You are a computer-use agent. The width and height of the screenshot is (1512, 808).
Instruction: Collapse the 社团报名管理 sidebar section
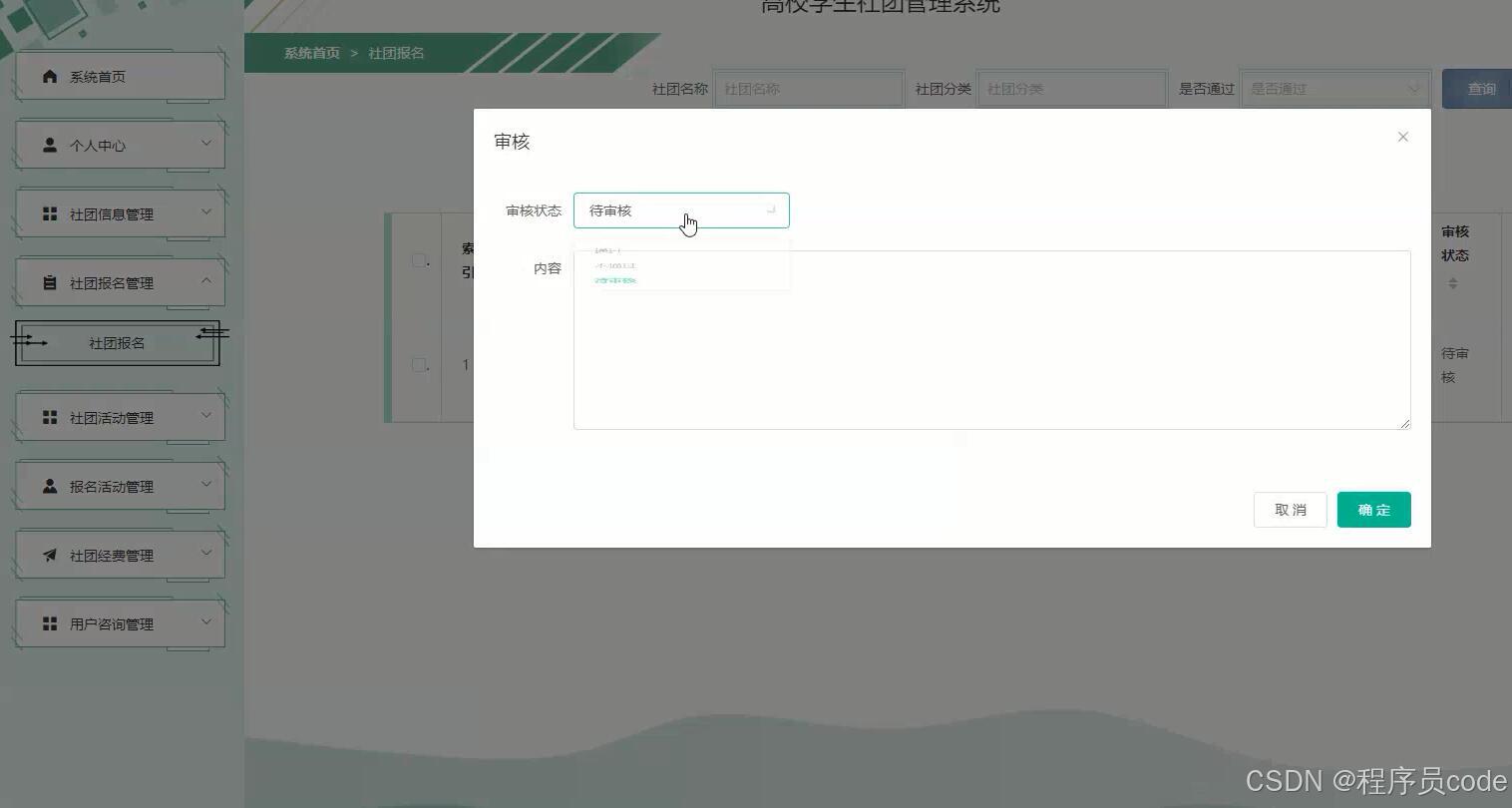coord(206,282)
